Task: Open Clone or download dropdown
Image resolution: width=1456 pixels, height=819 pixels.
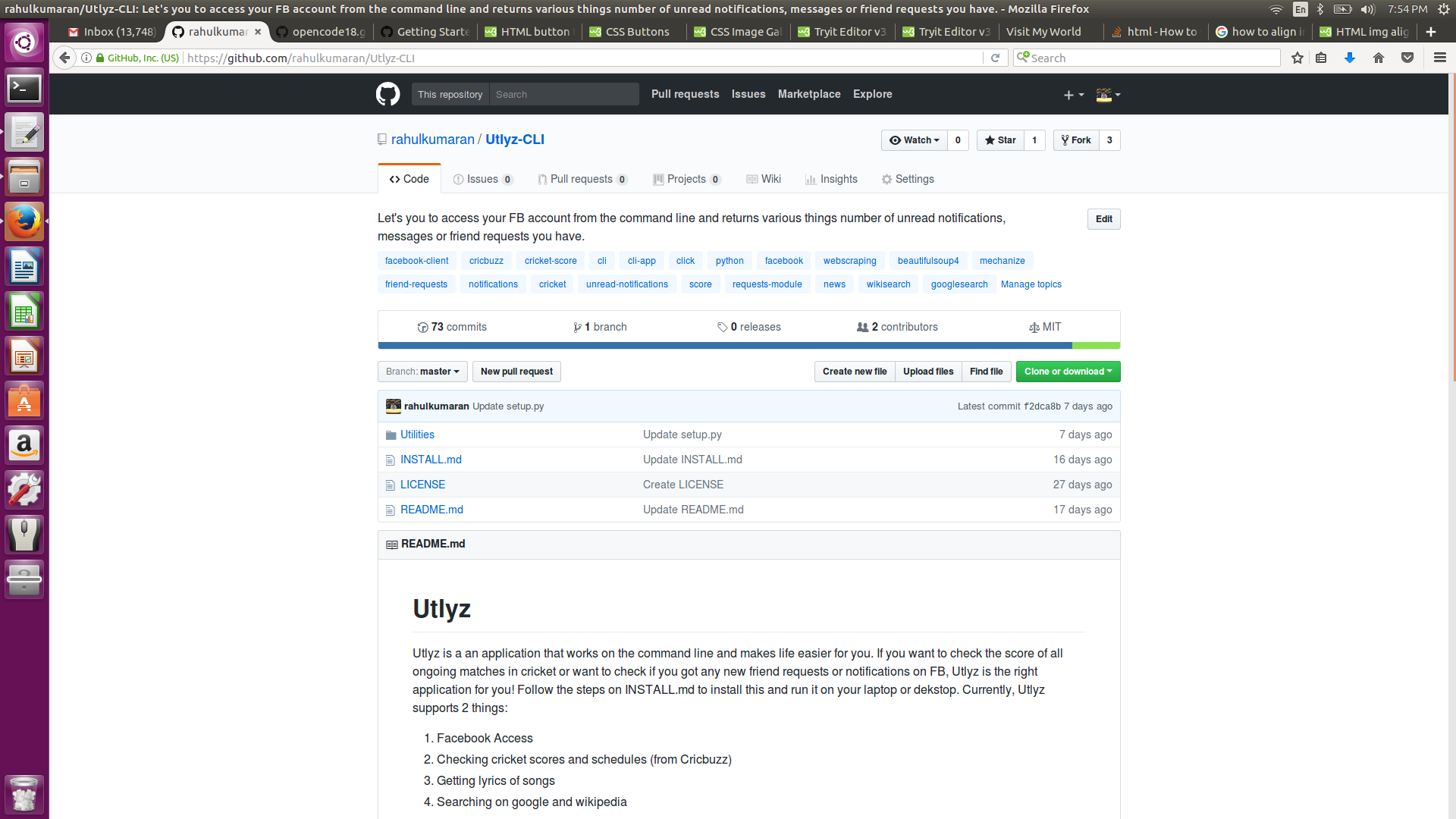Action: (1068, 372)
